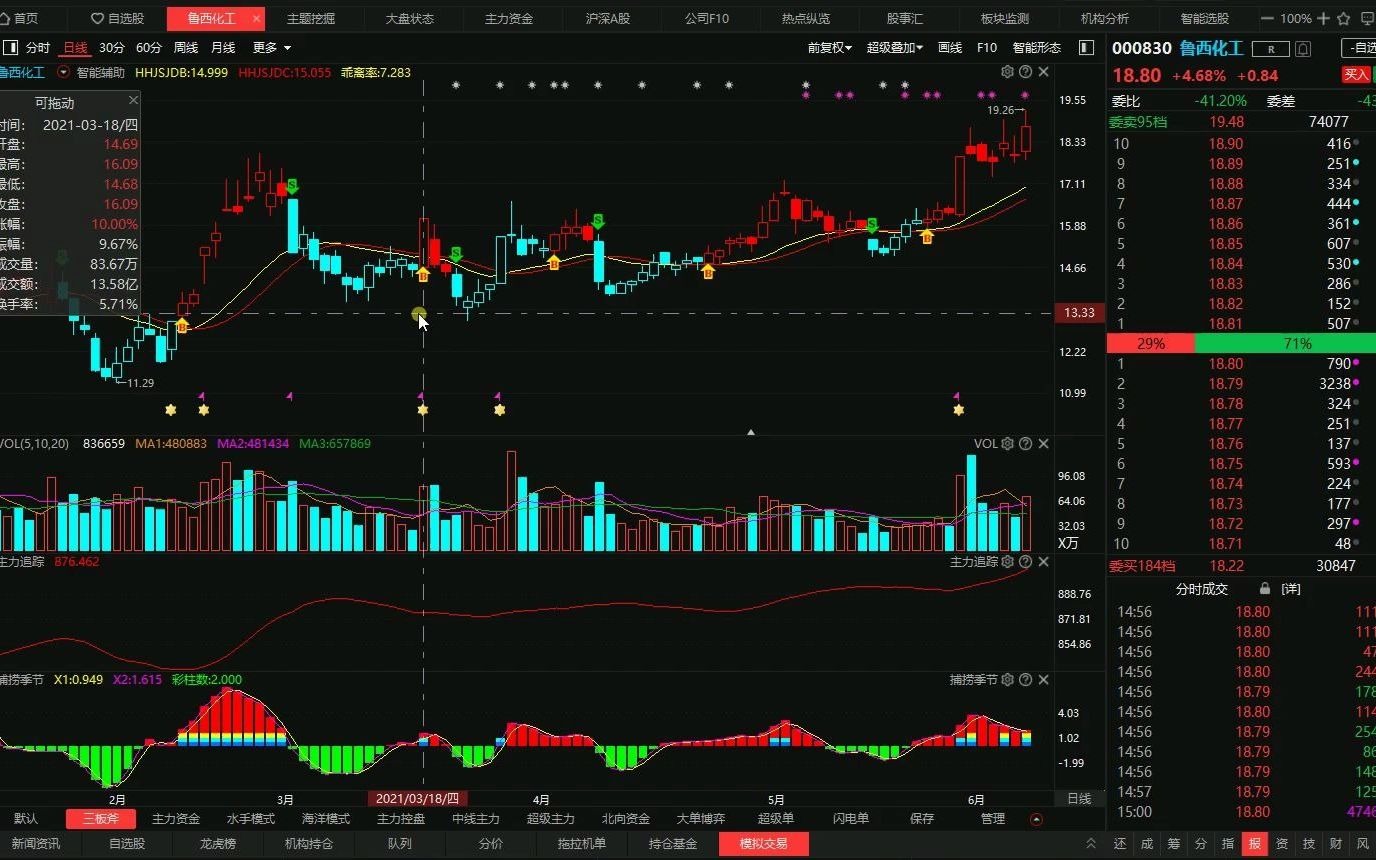1376x860 pixels.
Task: Toggle the 报 quote panel button
Action: tap(1254, 844)
